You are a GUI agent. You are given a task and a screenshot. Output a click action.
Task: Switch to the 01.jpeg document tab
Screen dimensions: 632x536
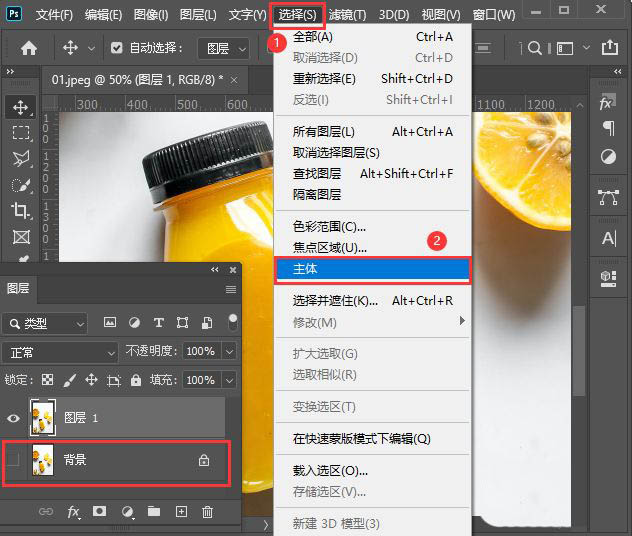pyautogui.click(x=137, y=80)
